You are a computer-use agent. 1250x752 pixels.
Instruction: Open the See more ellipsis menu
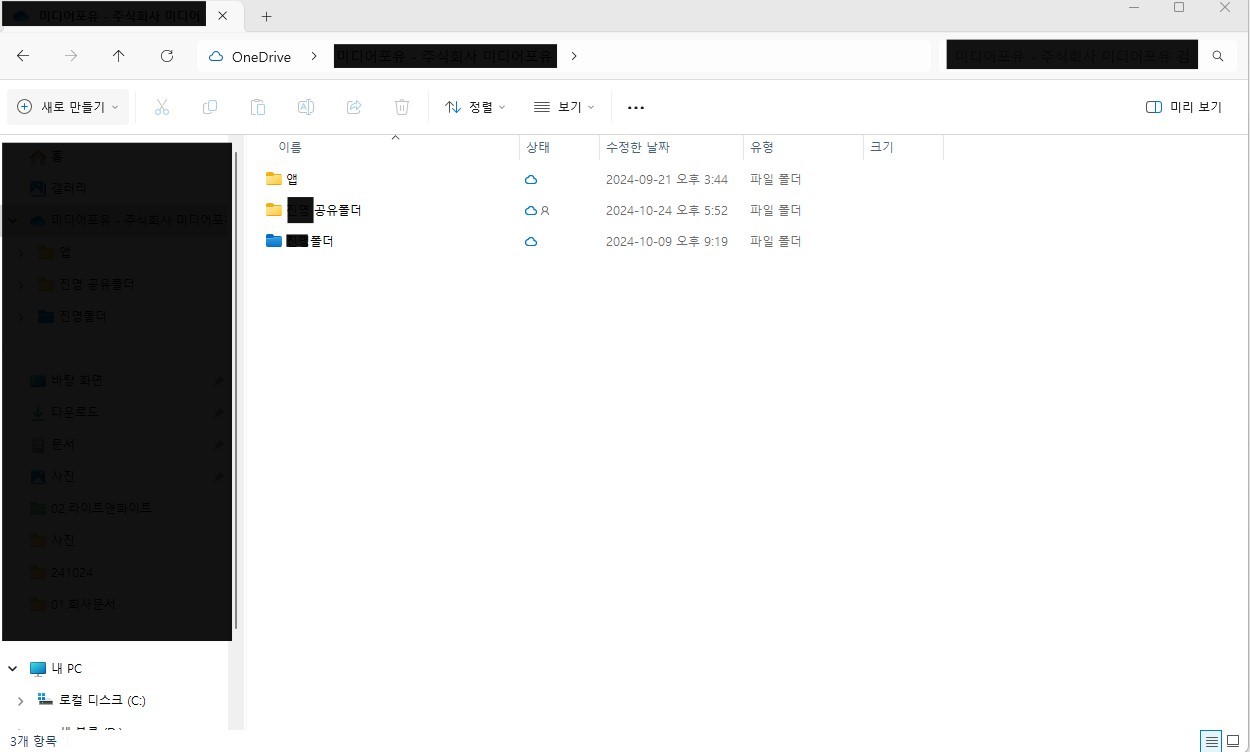[636, 107]
